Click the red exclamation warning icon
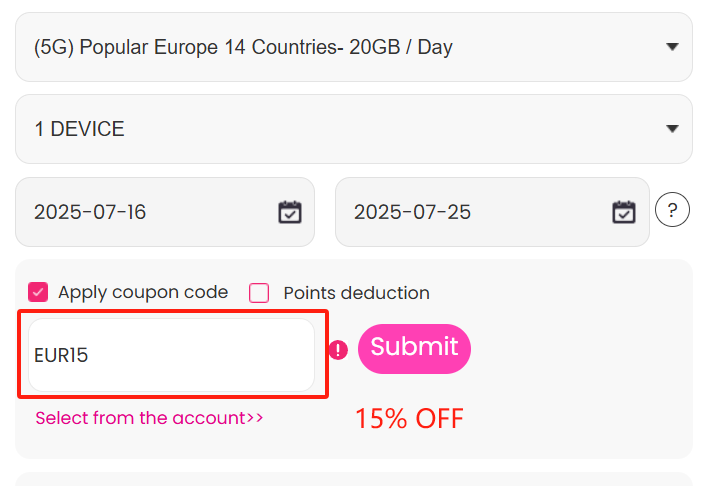 coord(338,350)
